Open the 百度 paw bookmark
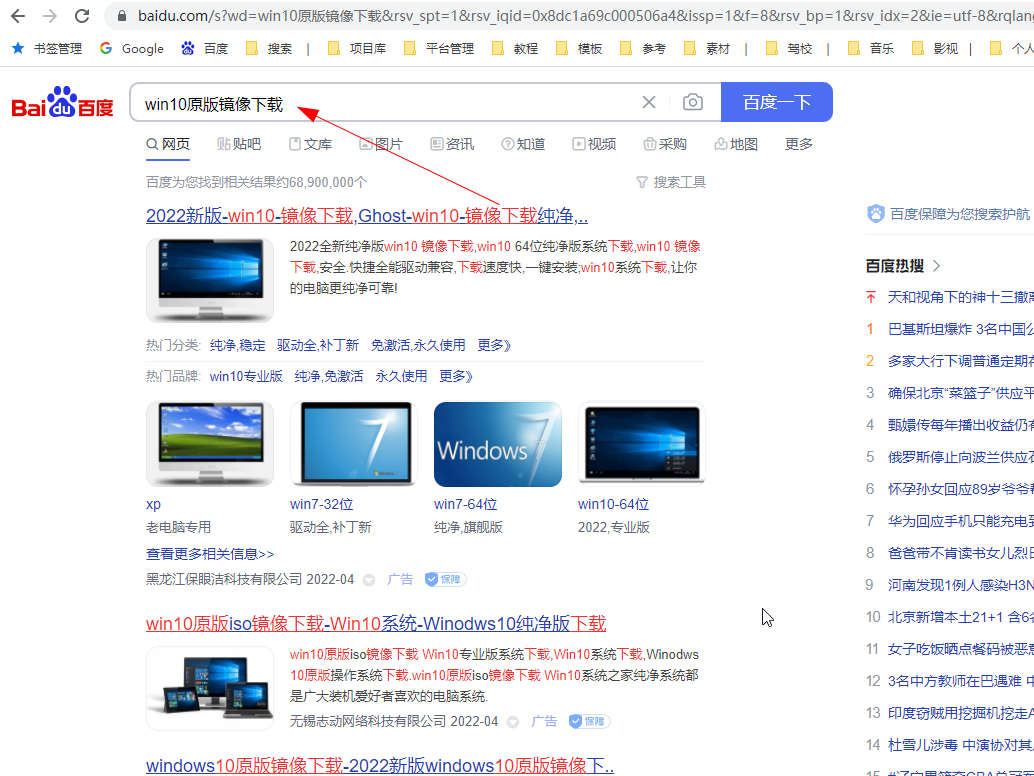 point(204,48)
